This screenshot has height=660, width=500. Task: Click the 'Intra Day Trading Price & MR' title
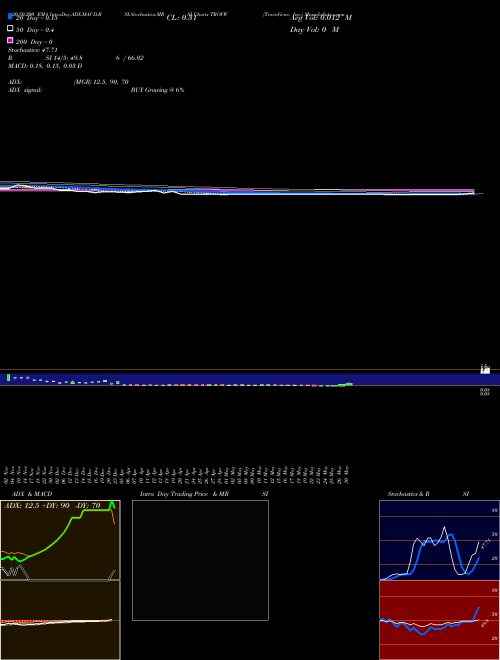pos(184,494)
